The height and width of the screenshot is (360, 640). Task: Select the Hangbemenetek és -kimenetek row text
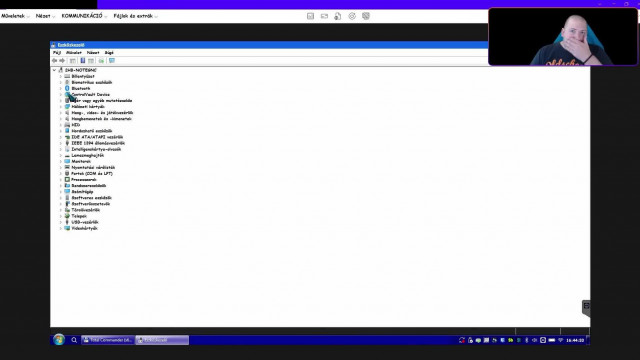[102, 119]
